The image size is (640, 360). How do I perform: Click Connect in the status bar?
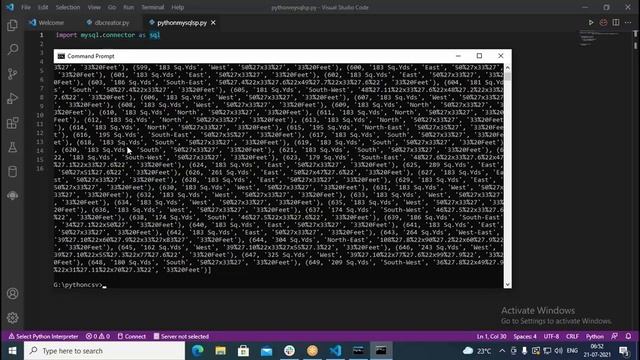131,336
